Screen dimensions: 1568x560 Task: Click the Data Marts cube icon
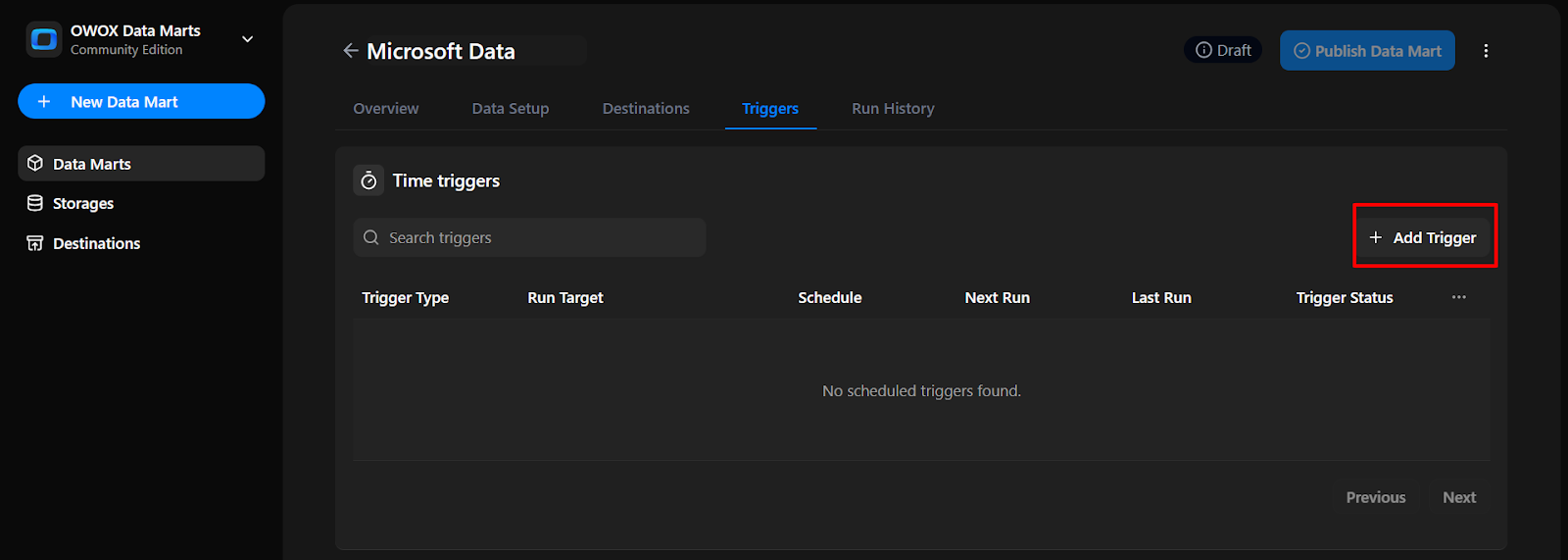pyautogui.click(x=35, y=163)
